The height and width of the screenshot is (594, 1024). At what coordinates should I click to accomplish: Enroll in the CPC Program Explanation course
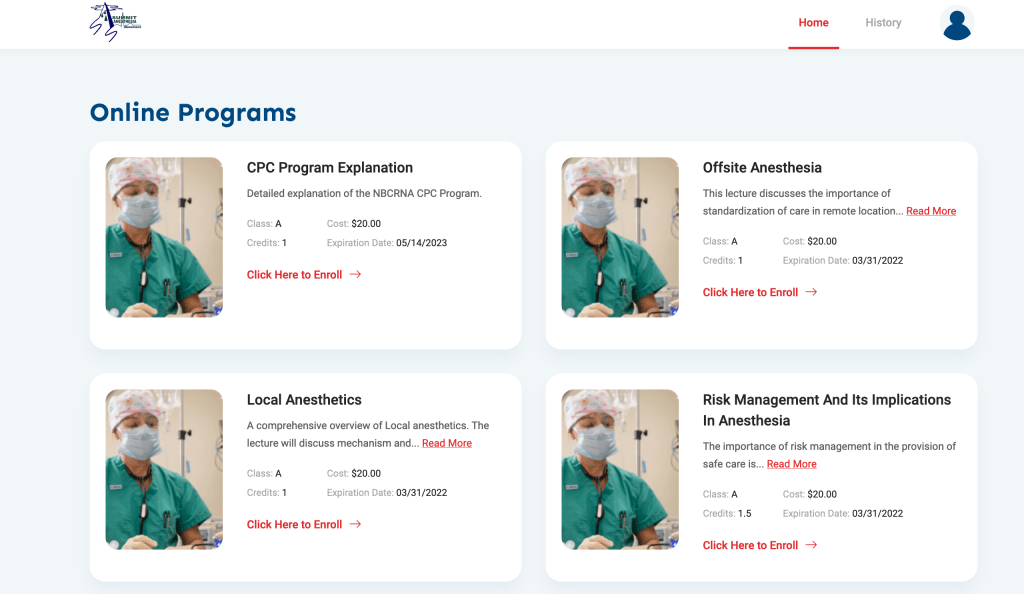tap(296, 274)
